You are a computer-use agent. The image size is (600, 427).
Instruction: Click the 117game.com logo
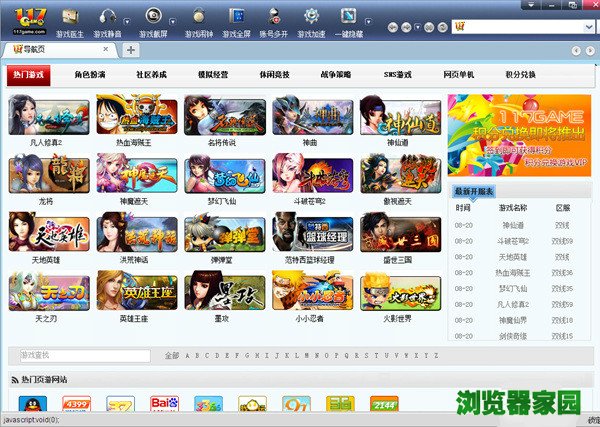(x=30, y=21)
